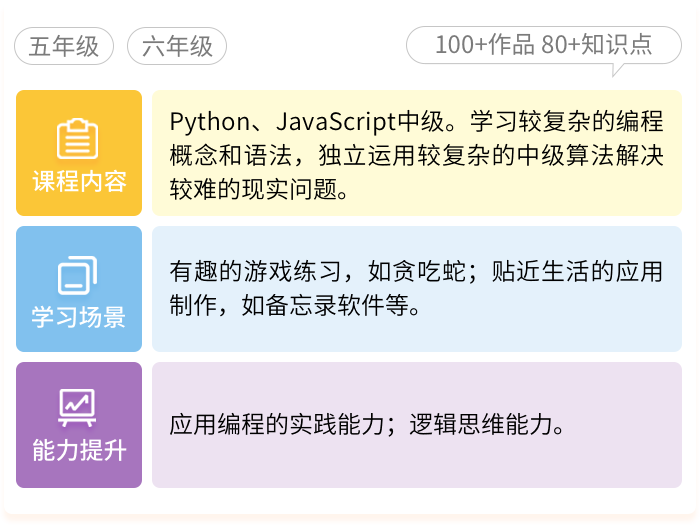This screenshot has width=700, height=525.
Task: Select the 五年级 grade tag
Action: (64, 46)
